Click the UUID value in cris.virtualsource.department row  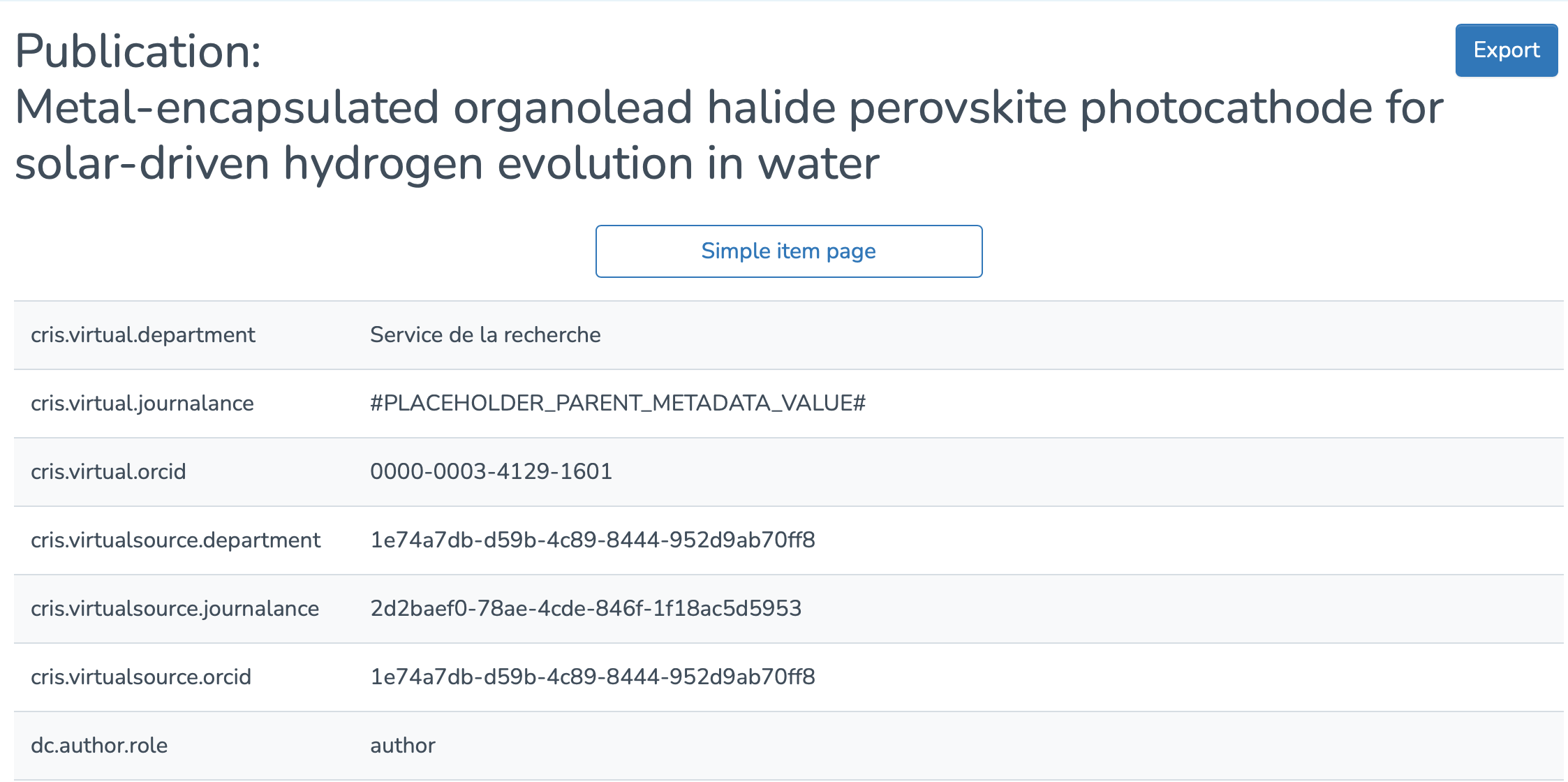click(x=593, y=540)
